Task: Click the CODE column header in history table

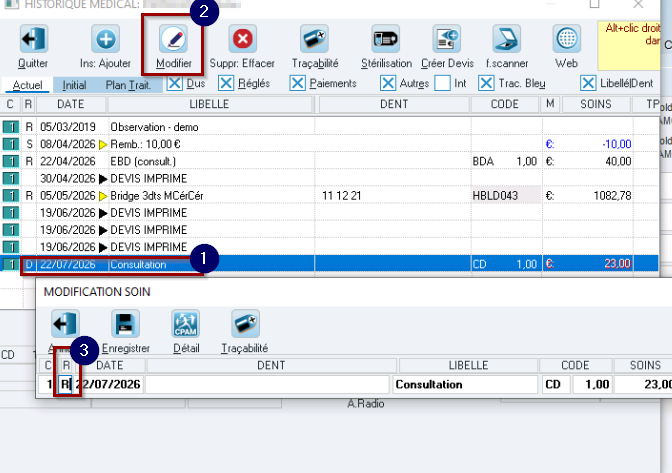Action: pyautogui.click(x=504, y=104)
